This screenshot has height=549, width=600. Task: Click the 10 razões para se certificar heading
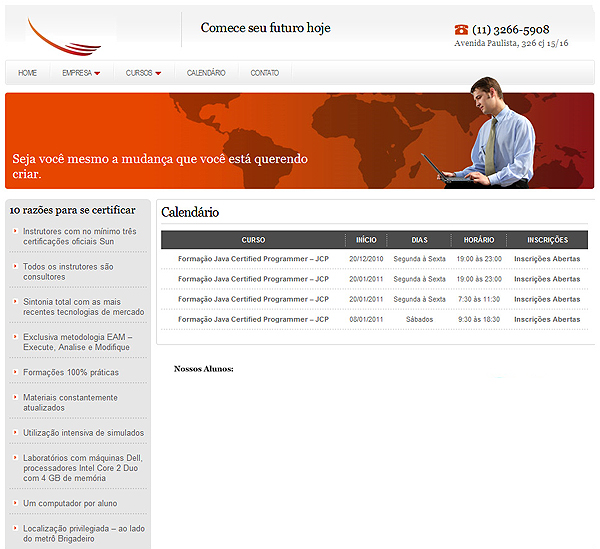point(72,210)
